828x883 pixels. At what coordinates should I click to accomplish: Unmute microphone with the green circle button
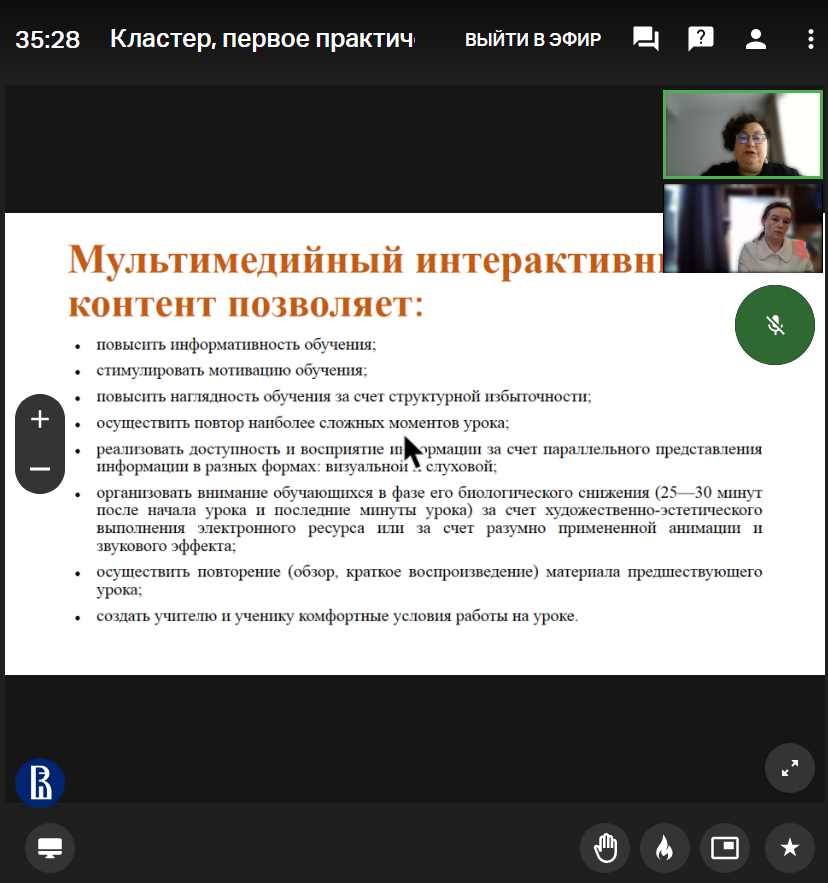pos(775,325)
